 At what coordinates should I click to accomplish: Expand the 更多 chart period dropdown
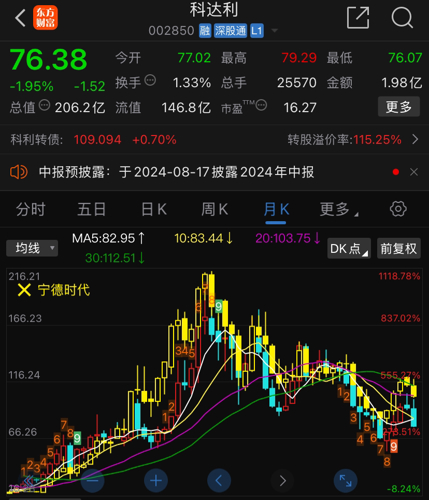[339, 210]
